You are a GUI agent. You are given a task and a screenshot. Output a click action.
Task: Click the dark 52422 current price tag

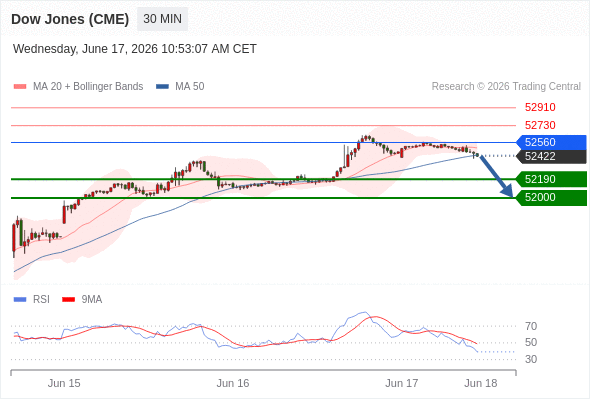point(551,157)
